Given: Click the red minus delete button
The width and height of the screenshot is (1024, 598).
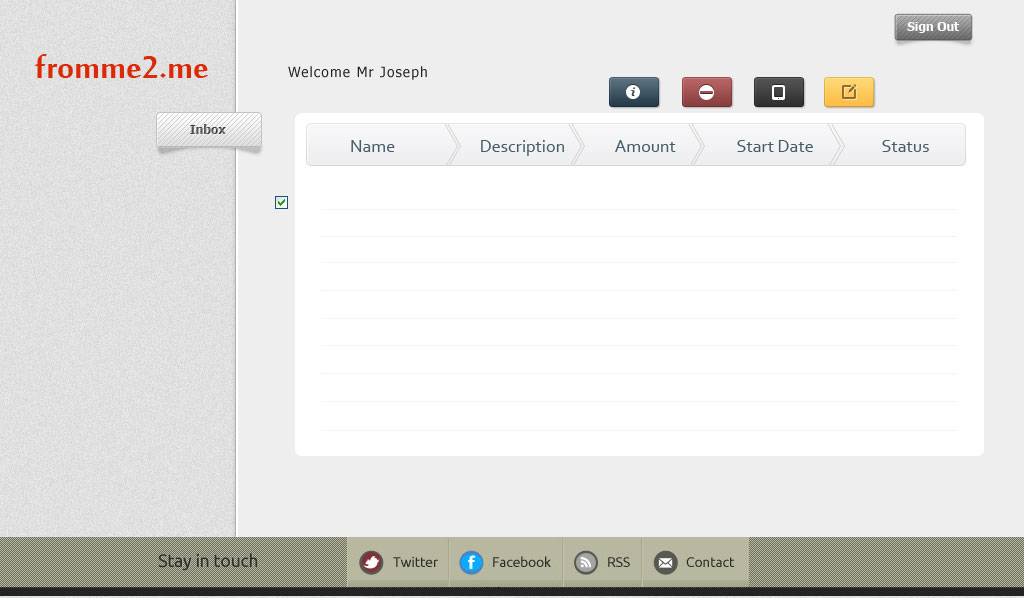Looking at the screenshot, I should pos(707,92).
